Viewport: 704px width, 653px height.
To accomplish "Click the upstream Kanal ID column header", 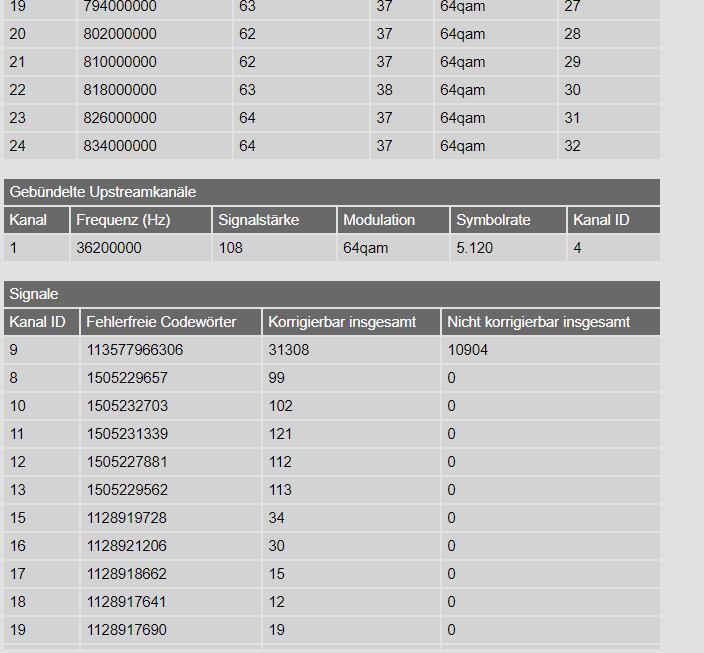I will click(x=614, y=220).
